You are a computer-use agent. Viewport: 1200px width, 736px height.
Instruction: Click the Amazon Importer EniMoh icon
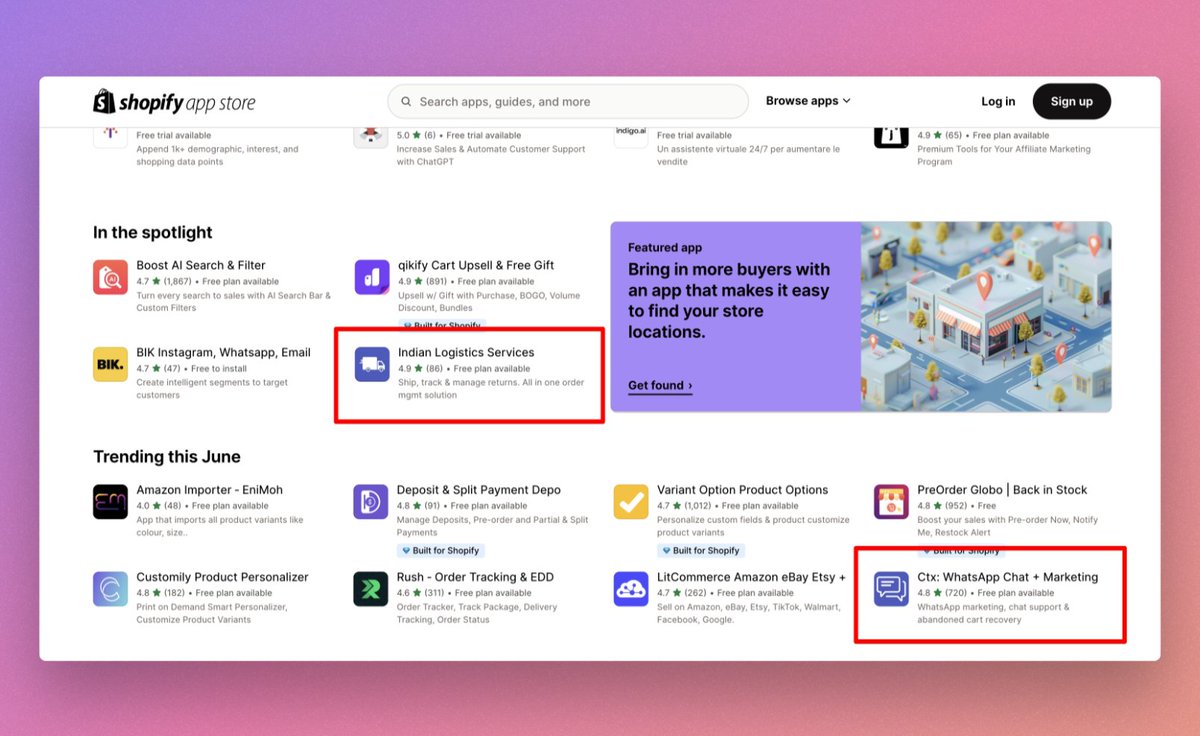110,502
